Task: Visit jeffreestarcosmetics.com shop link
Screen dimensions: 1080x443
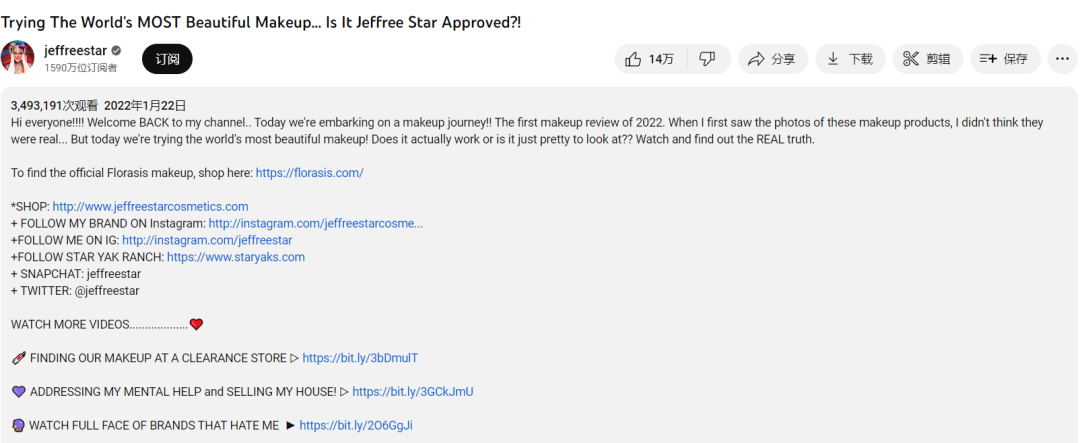Action: (150, 207)
